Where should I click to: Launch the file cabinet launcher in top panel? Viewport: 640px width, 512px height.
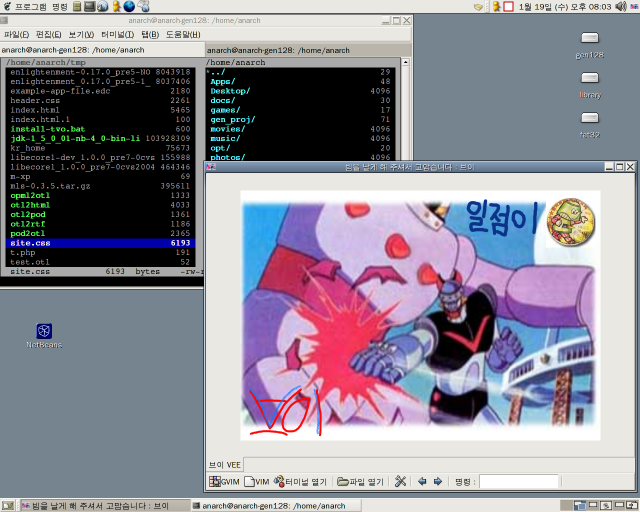point(77,6)
